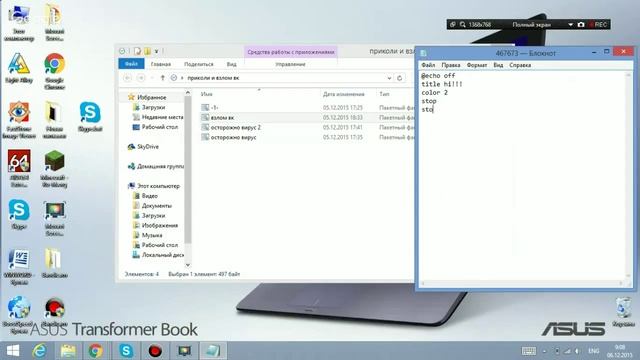Click the navigation pane scroll down arrow
Image resolution: width=640 pixels, height=360 pixels.
[188, 265]
